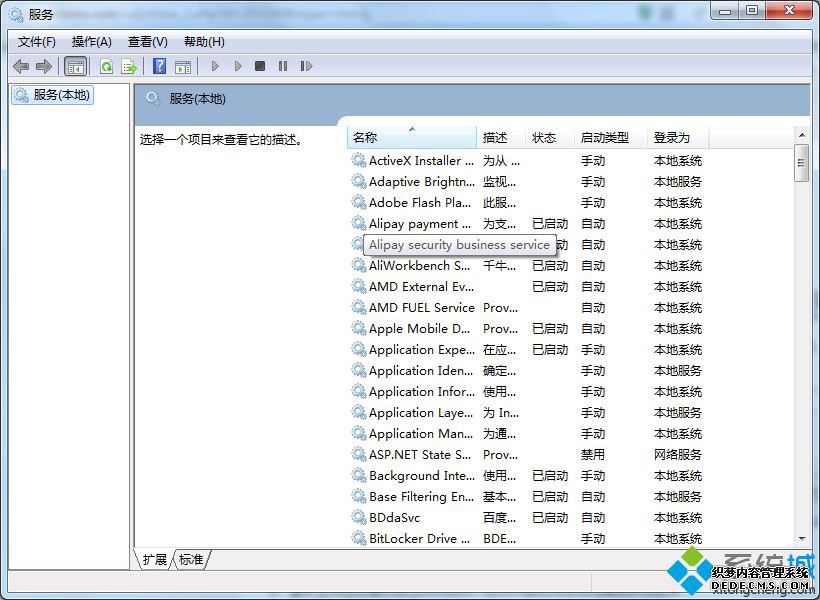
Task: Click the Stop service square icon
Action: coord(260,66)
